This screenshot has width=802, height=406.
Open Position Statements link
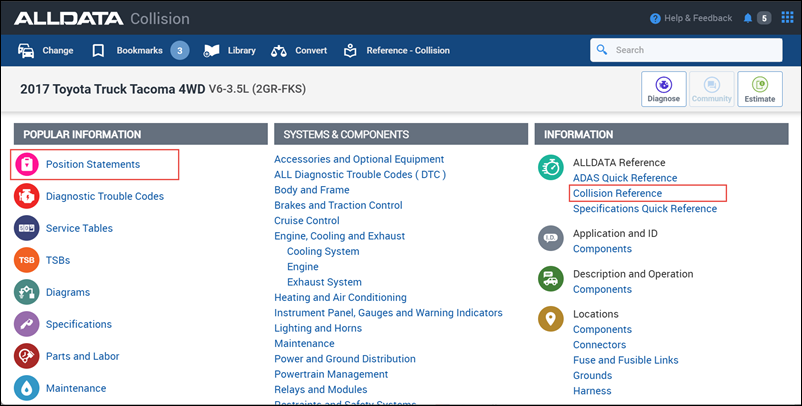click(93, 164)
